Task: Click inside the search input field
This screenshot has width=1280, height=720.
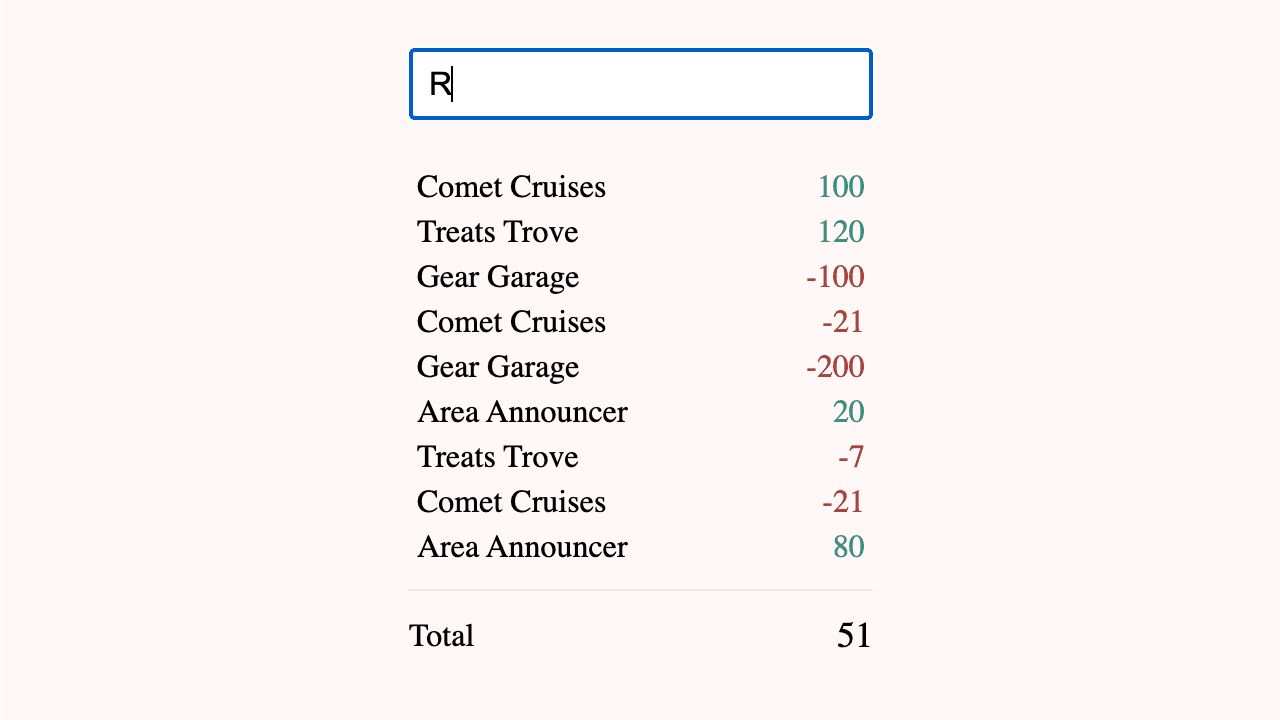Action: 640,84
